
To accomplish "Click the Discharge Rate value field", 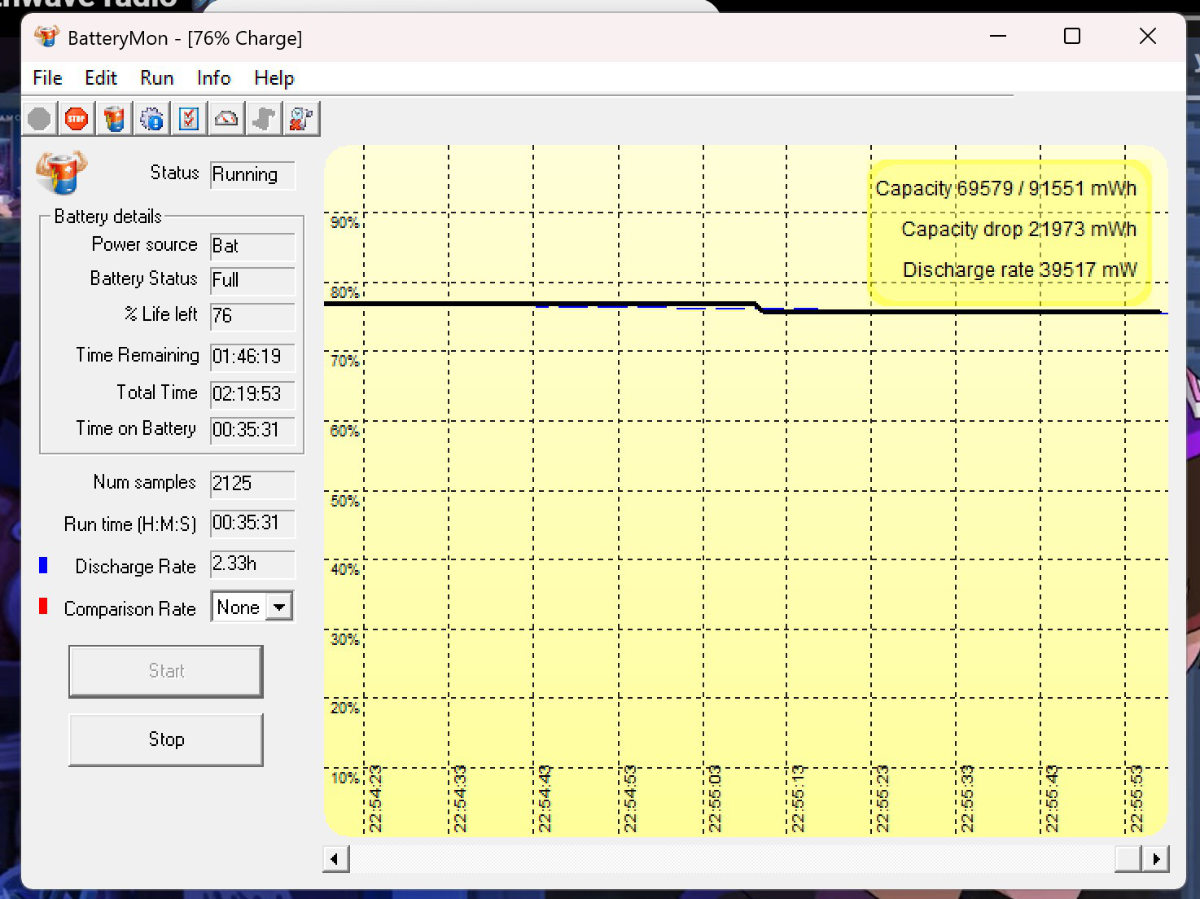I will tap(253, 564).
